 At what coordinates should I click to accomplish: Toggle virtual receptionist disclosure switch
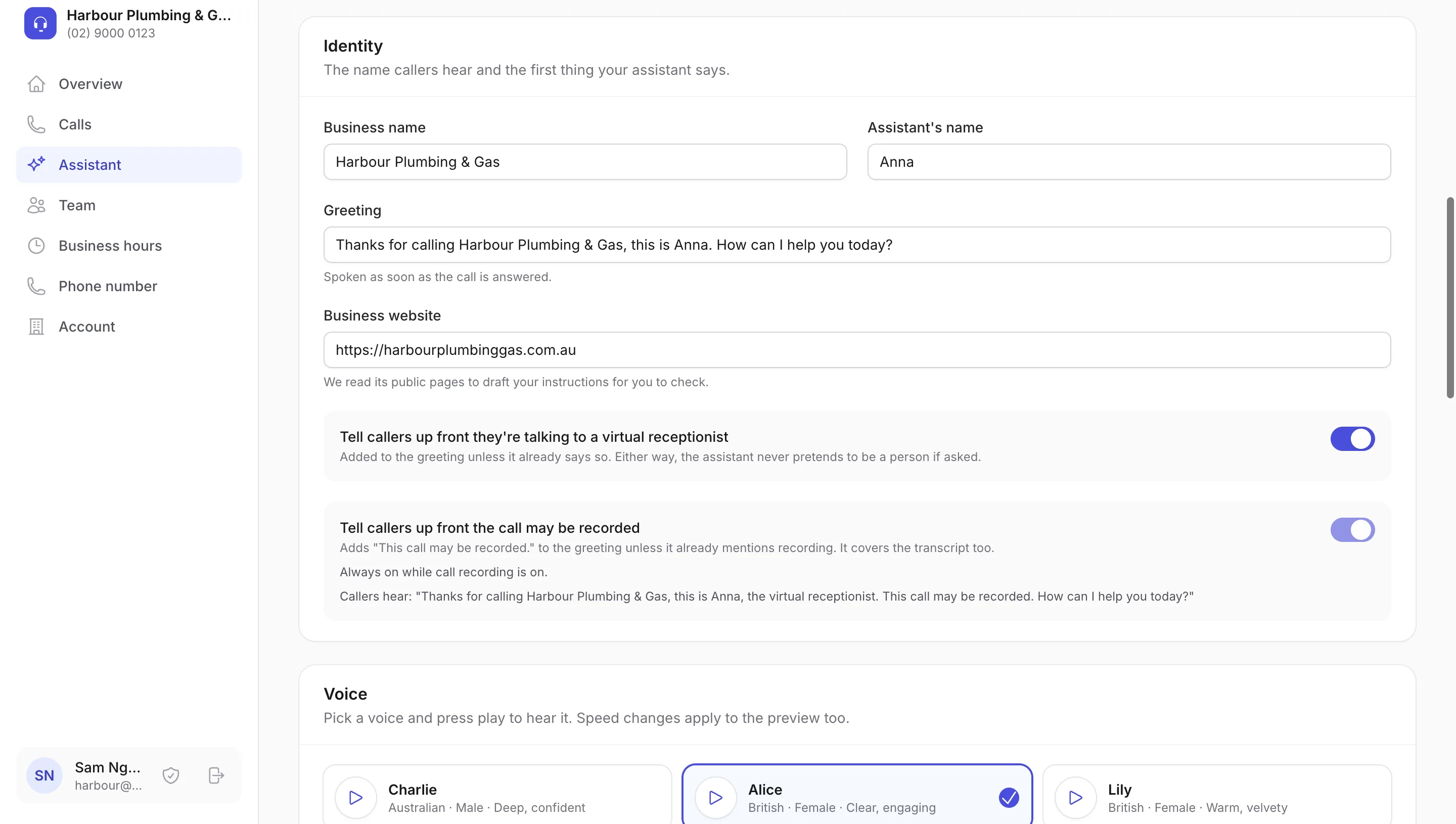pos(1352,439)
